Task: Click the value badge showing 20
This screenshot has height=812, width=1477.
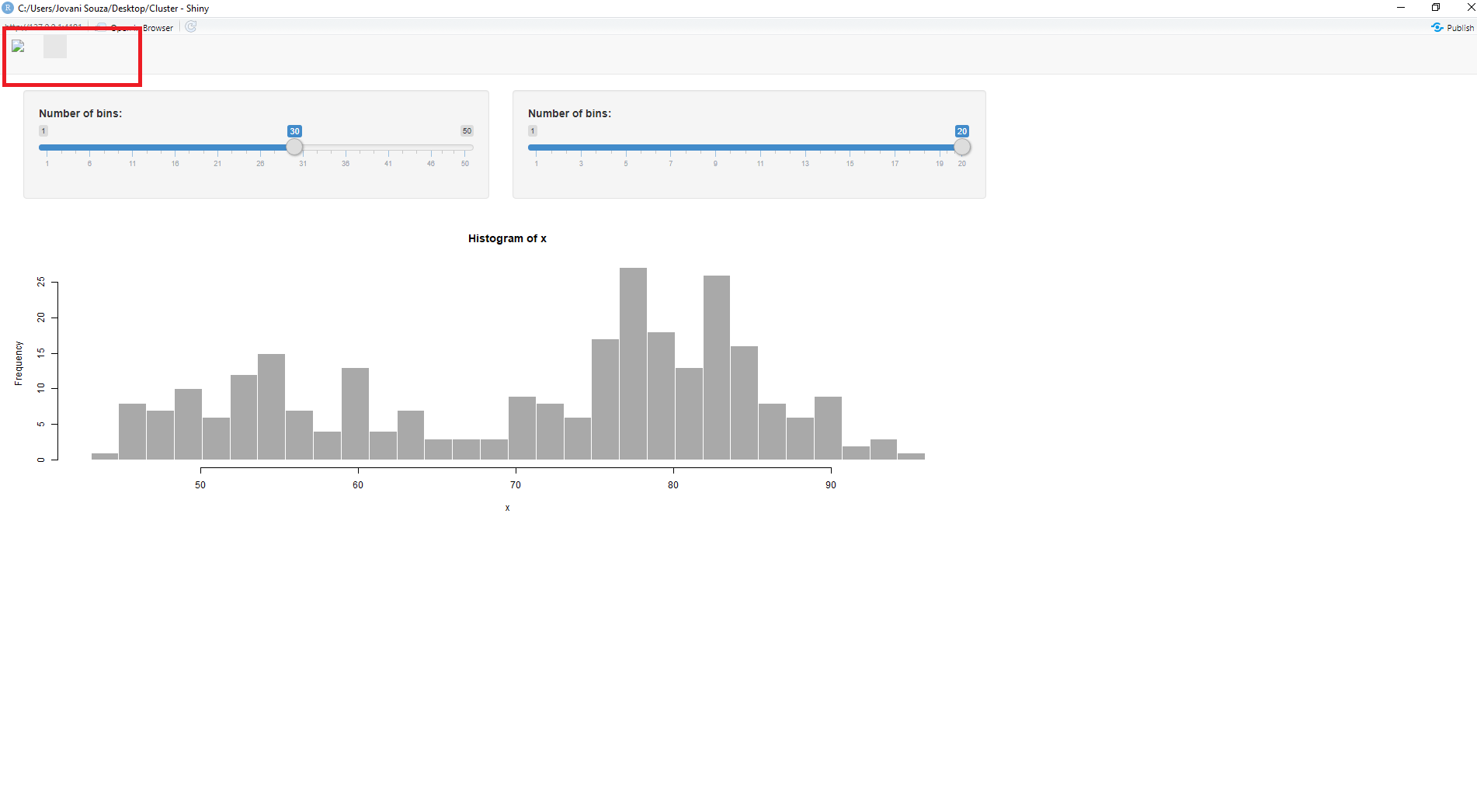Action: coord(961,130)
